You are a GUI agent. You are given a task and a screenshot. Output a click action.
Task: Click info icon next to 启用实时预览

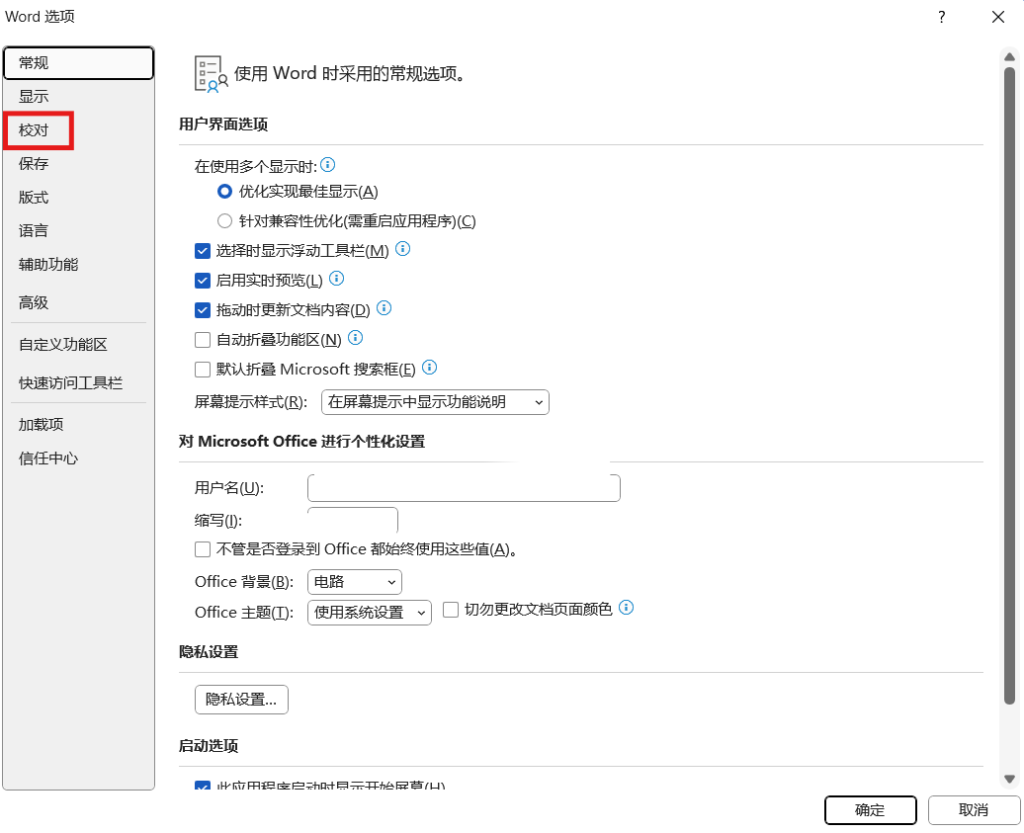pos(337,279)
